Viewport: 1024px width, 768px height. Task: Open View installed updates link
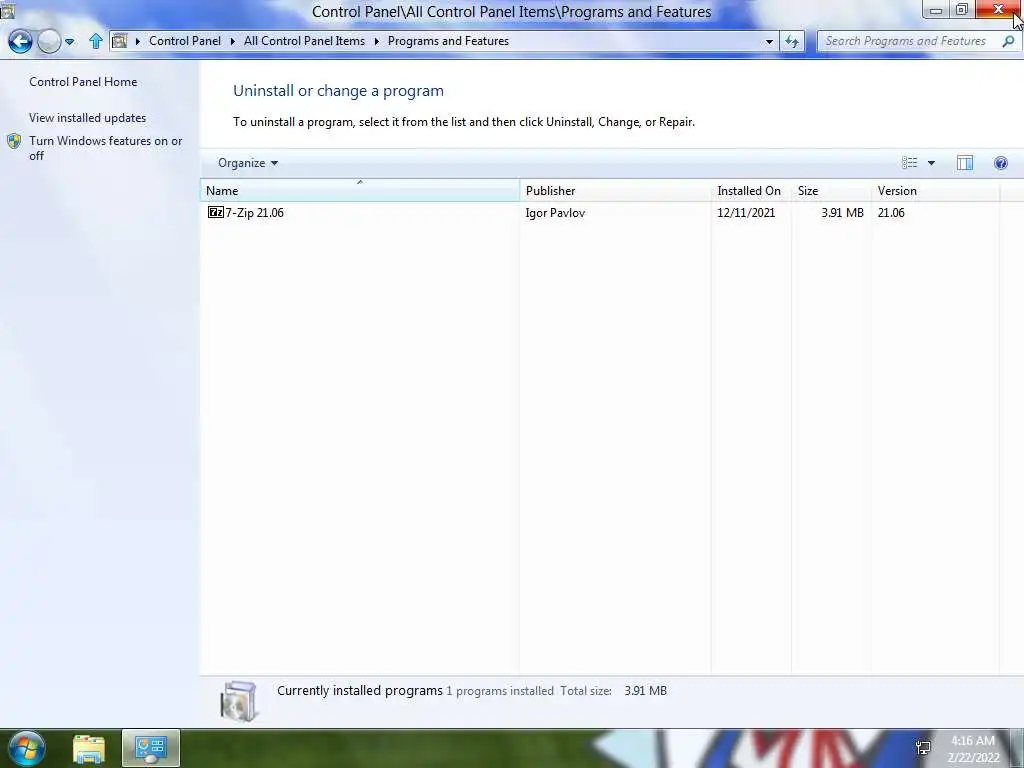88,118
